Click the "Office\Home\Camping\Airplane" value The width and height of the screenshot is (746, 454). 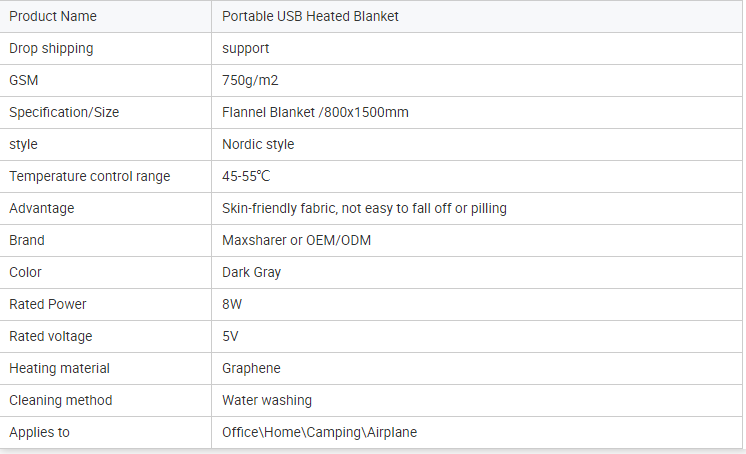click(319, 432)
